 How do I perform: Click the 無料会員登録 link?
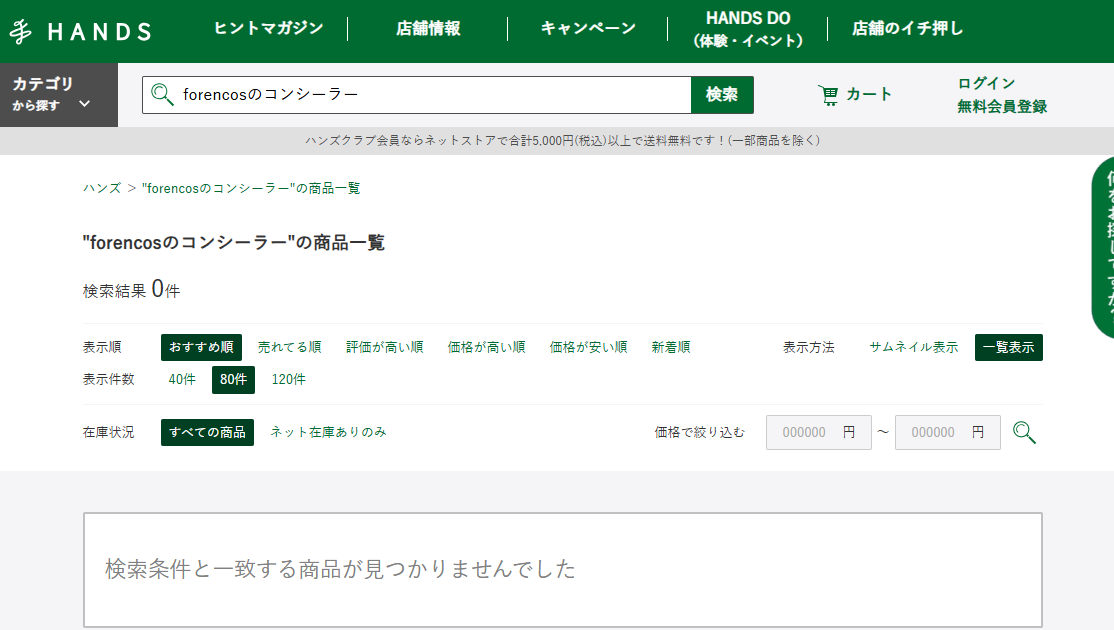click(x=1002, y=107)
